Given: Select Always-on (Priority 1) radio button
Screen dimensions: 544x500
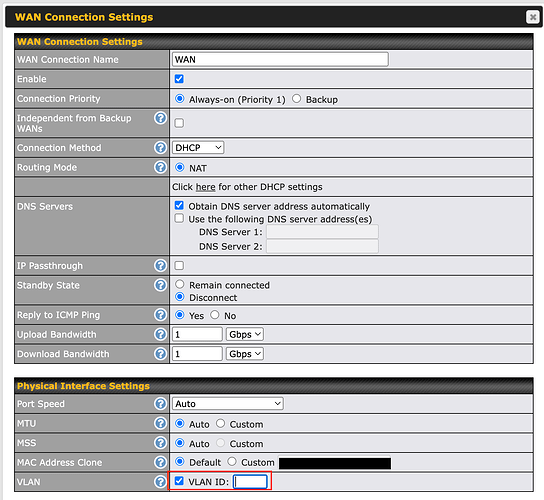Looking at the screenshot, I should (179, 99).
